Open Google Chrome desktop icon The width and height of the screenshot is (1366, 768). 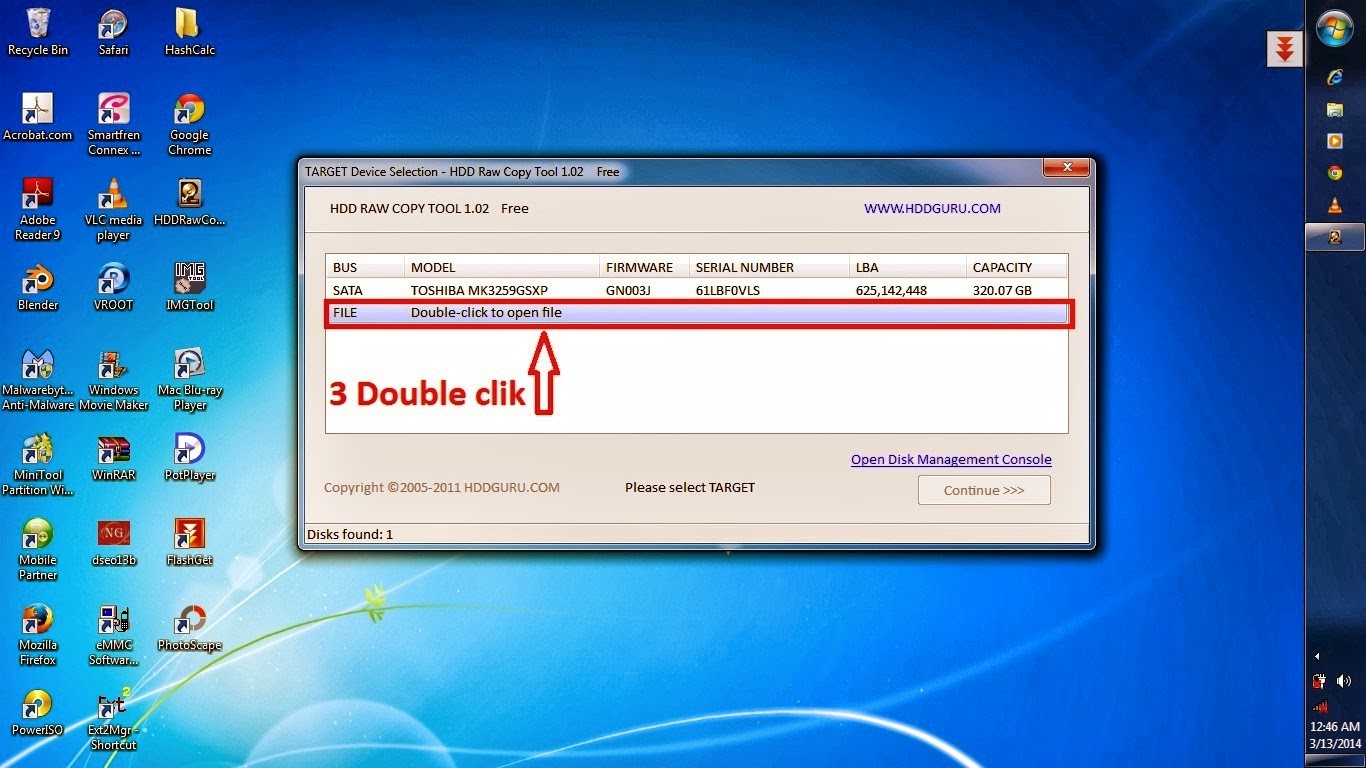[x=189, y=124]
